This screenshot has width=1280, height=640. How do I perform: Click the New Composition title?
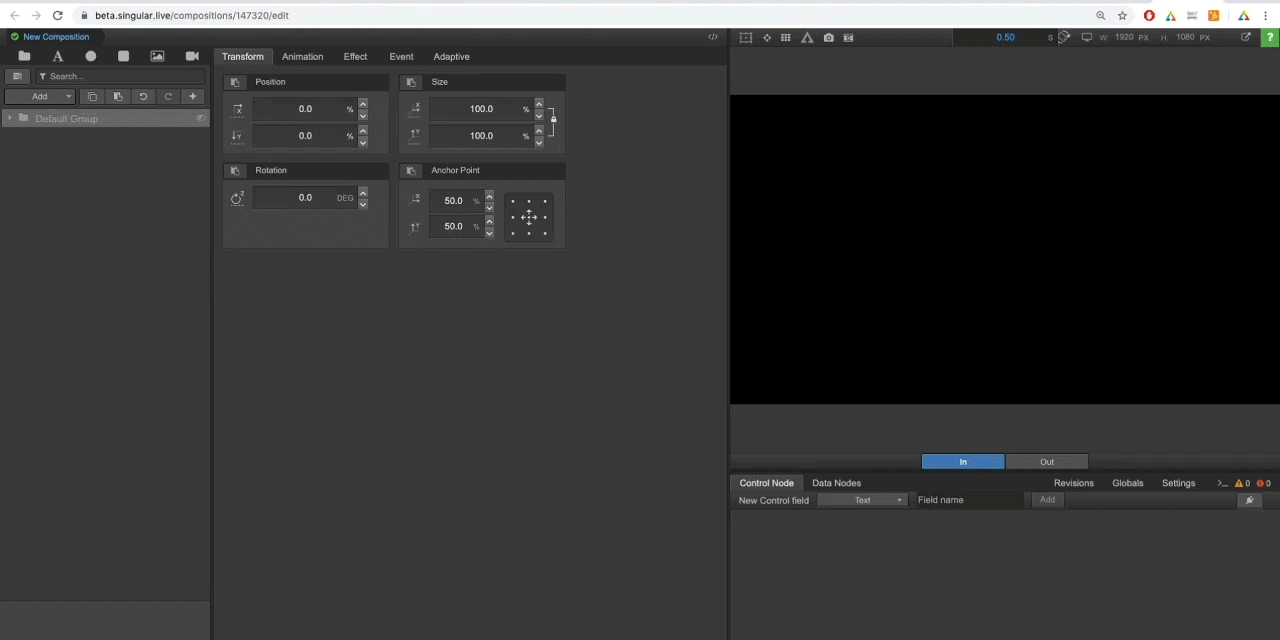click(x=56, y=37)
